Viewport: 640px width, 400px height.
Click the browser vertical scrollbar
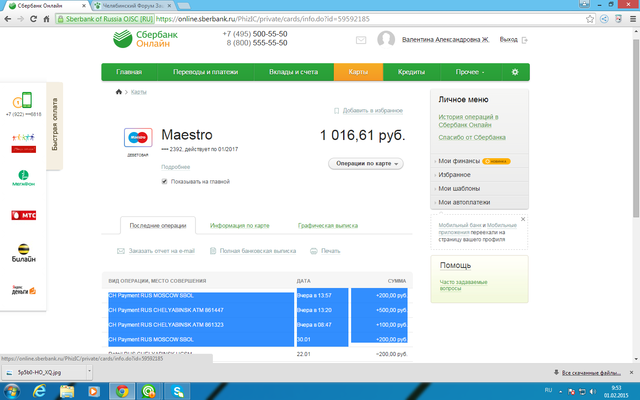tap(636, 129)
